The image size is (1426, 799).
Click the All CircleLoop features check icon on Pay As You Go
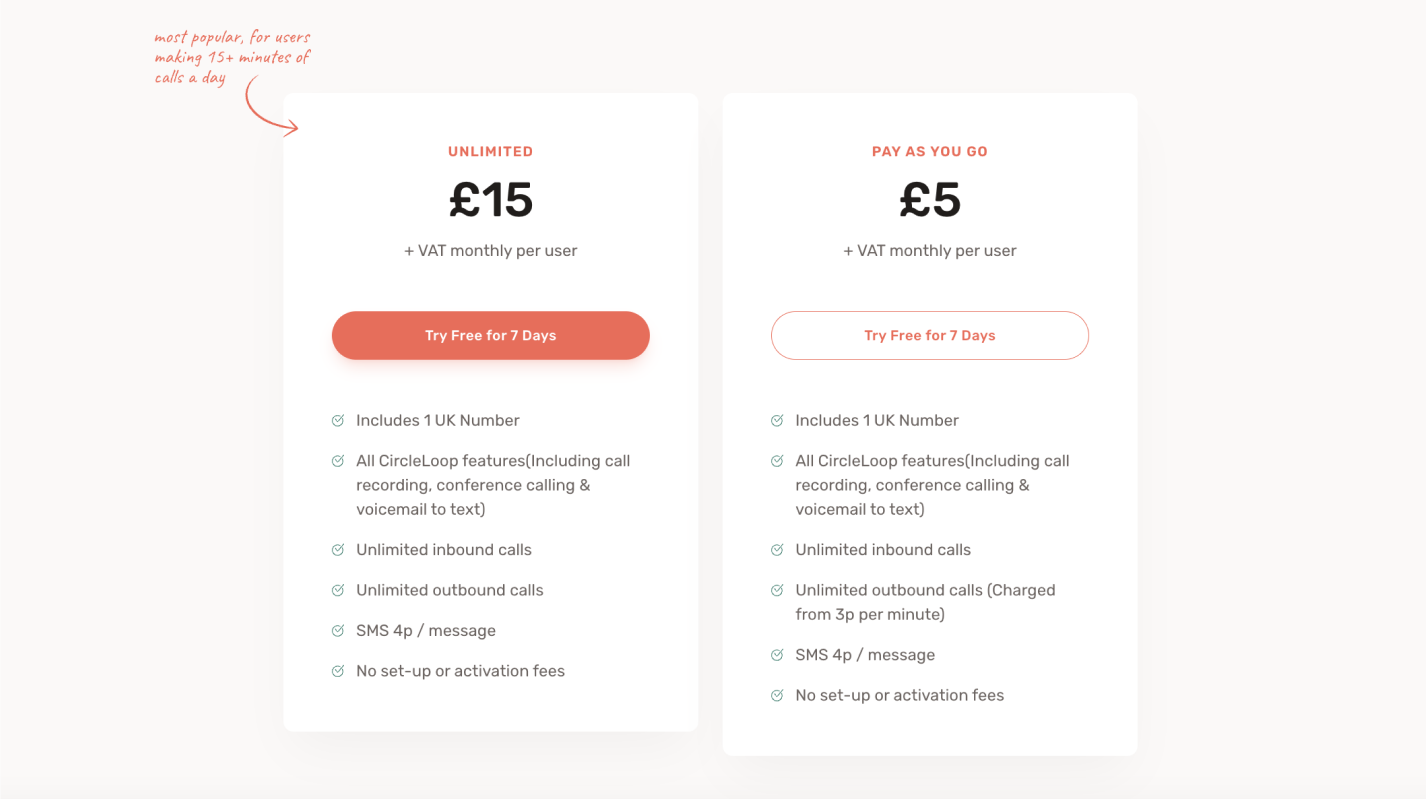776,460
